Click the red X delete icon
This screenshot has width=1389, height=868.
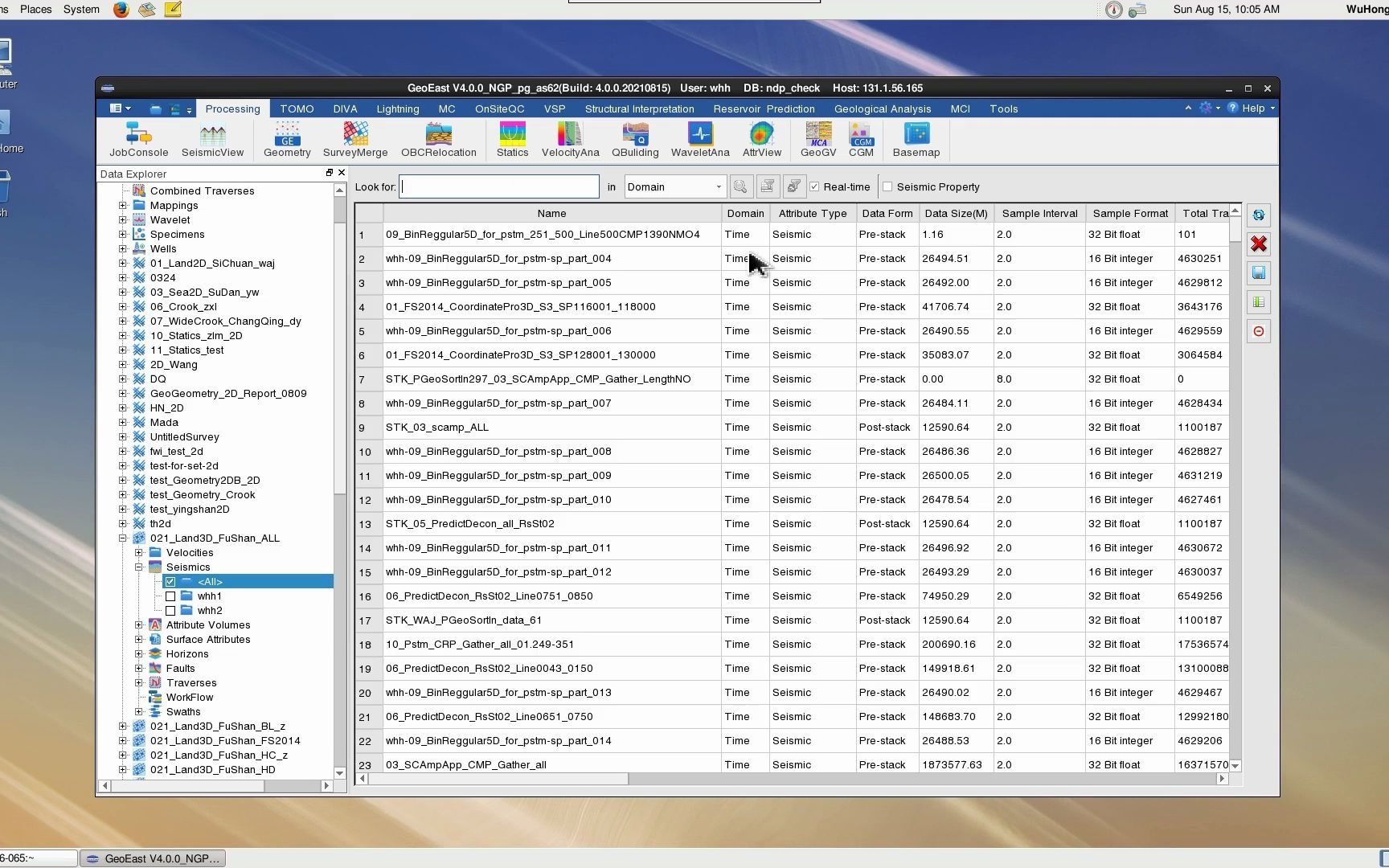pyautogui.click(x=1259, y=244)
